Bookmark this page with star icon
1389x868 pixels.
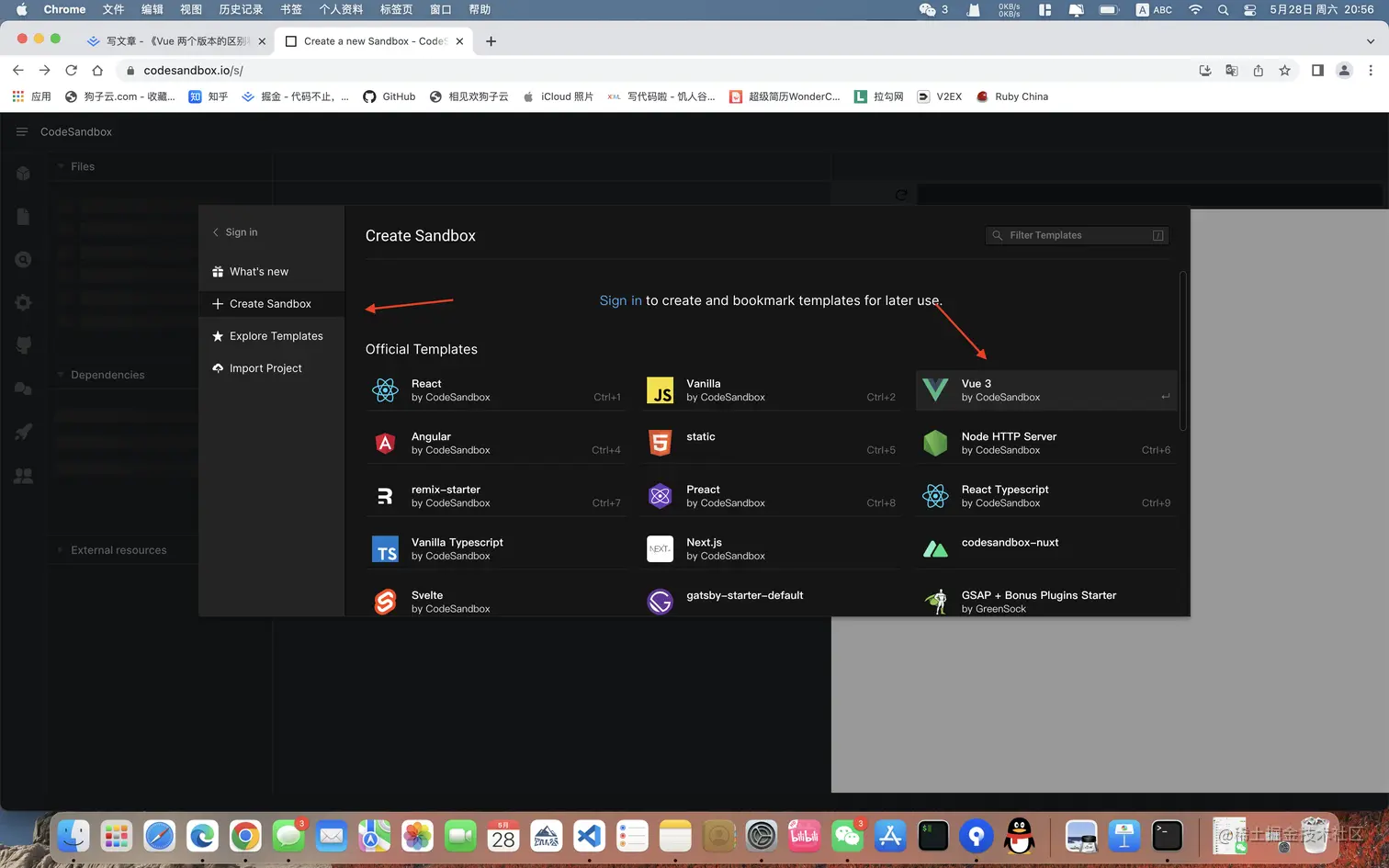pyautogui.click(x=1284, y=70)
